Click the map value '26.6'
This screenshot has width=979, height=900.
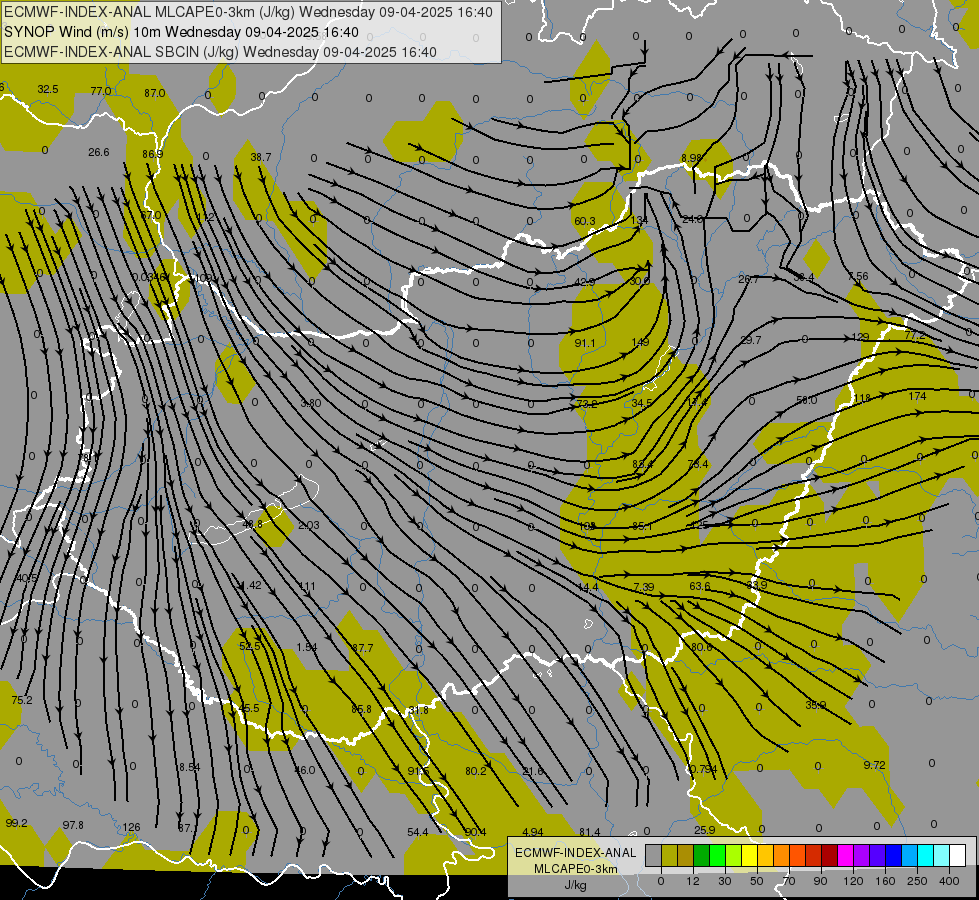(99, 152)
